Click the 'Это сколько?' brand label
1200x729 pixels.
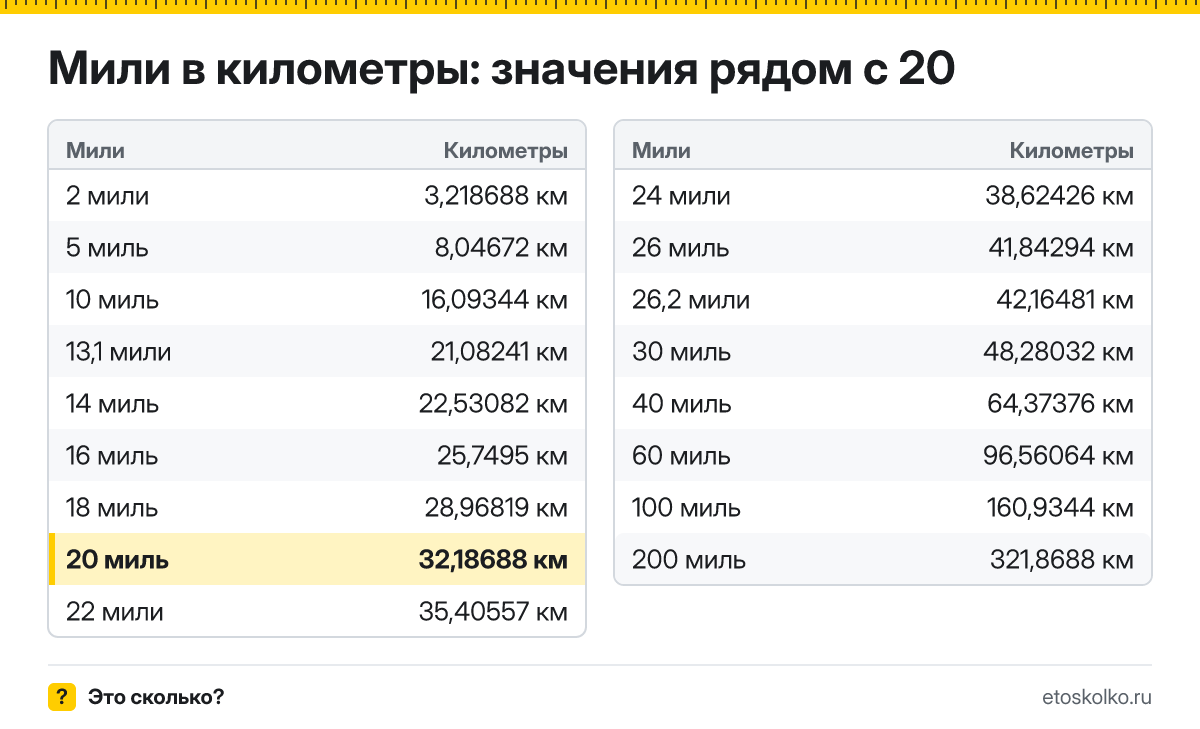pos(156,697)
